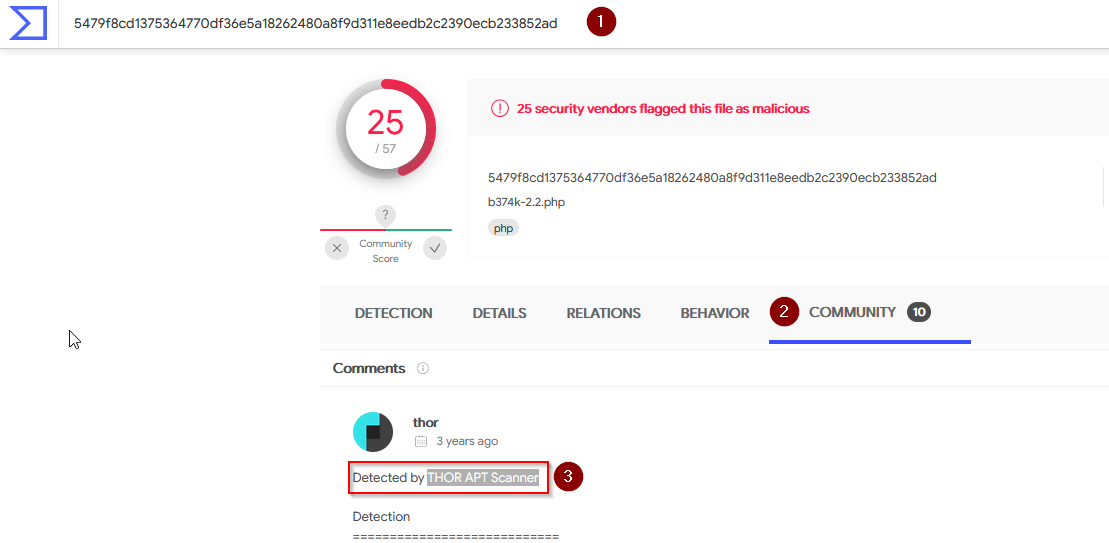Vote file as harmless with checkmark icon
Screen dimensions: 1109x543
pos(435,248)
